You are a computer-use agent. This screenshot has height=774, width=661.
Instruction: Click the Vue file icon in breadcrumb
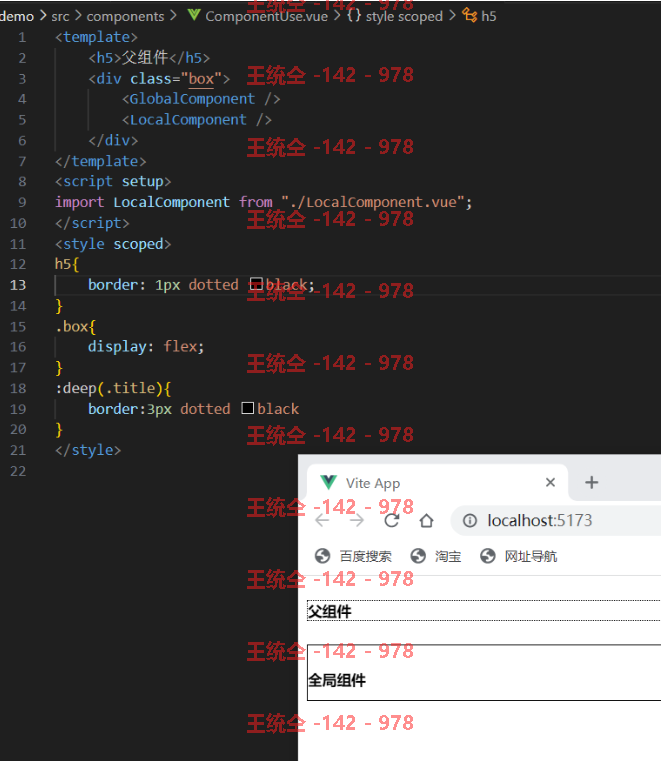click(x=194, y=15)
